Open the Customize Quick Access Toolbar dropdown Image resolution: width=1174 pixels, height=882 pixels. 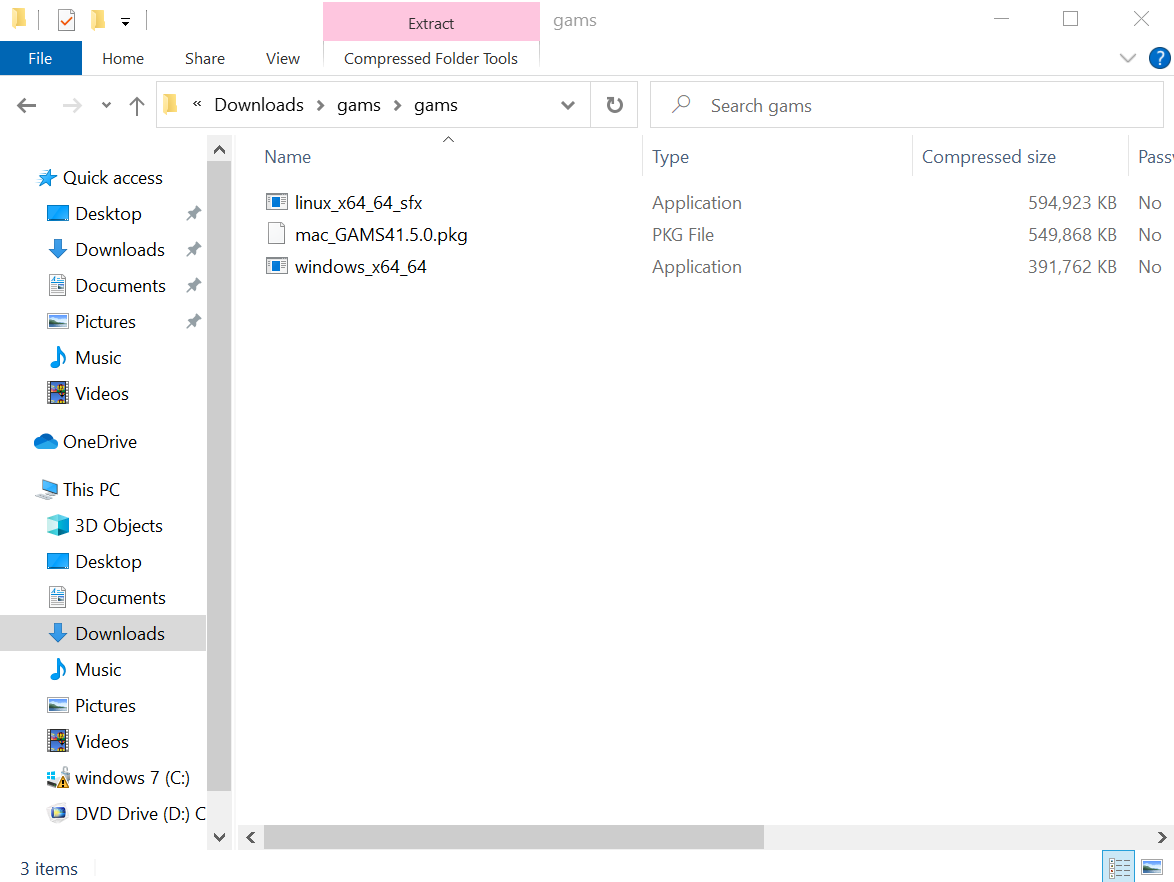click(126, 22)
